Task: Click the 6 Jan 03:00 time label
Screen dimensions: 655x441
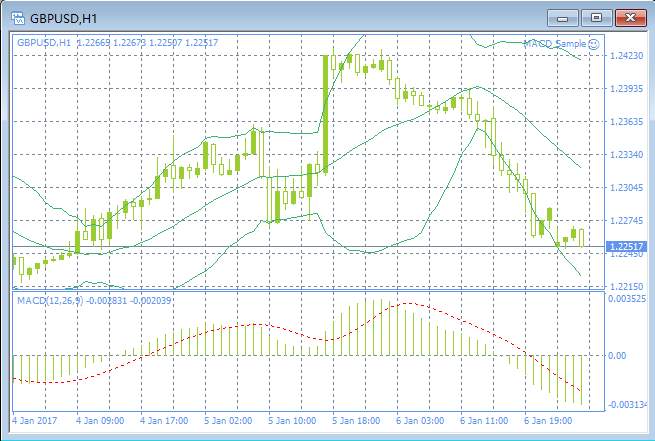Action: pos(420,420)
